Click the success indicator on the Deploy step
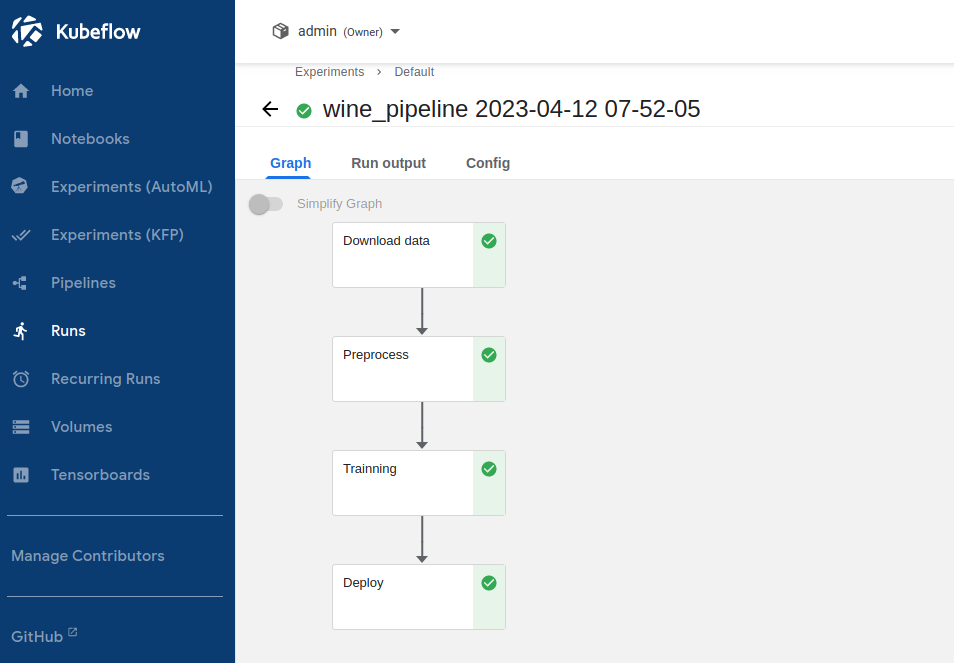Image resolution: width=954 pixels, height=663 pixels. pyautogui.click(x=488, y=582)
